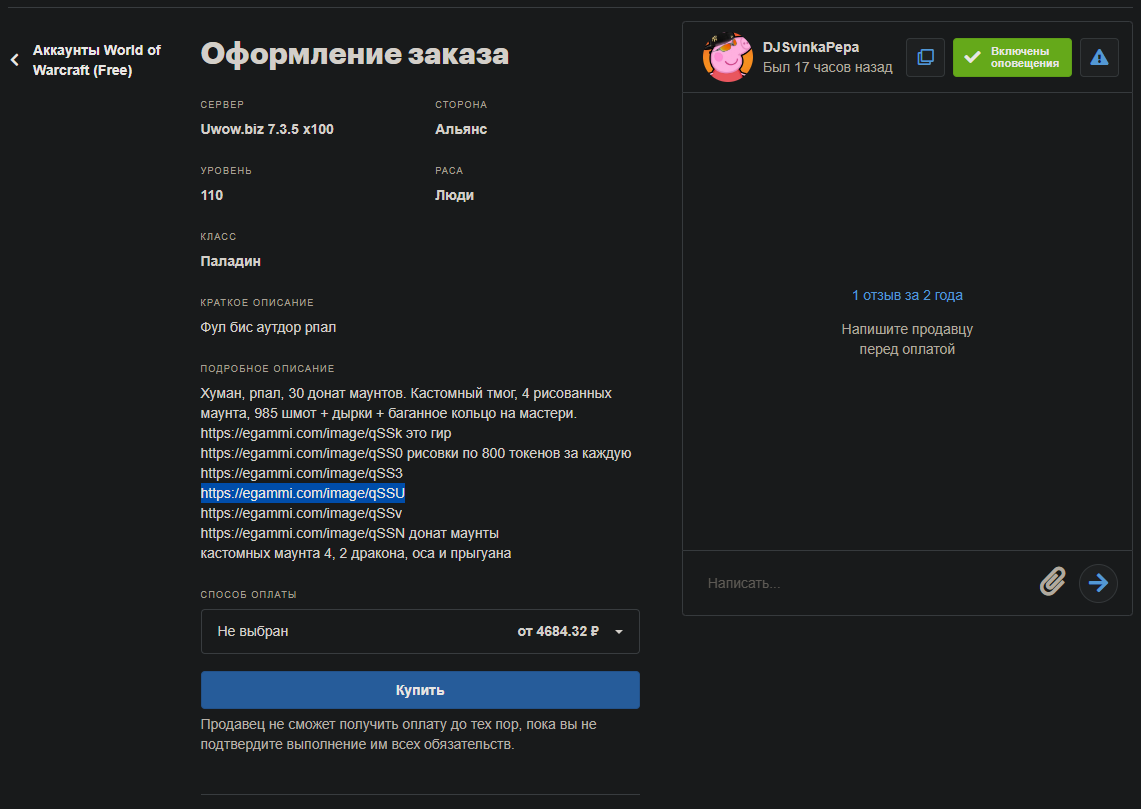The image size is (1141, 809).
Task: Attach a file with paperclip icon
Action: click(1052, 582)
